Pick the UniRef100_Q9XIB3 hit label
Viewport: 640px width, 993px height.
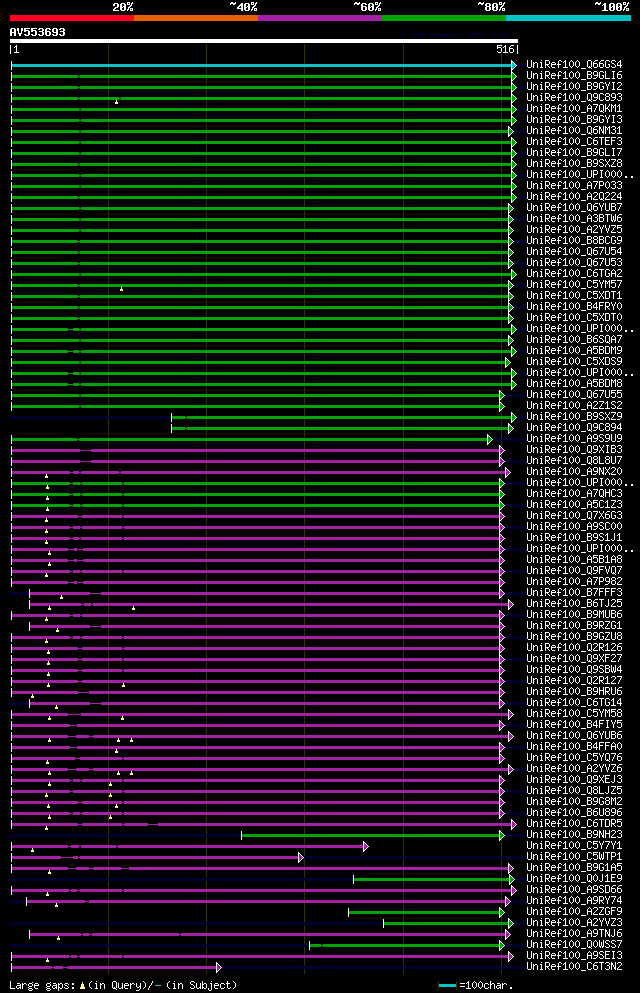(x=574, y=450)
